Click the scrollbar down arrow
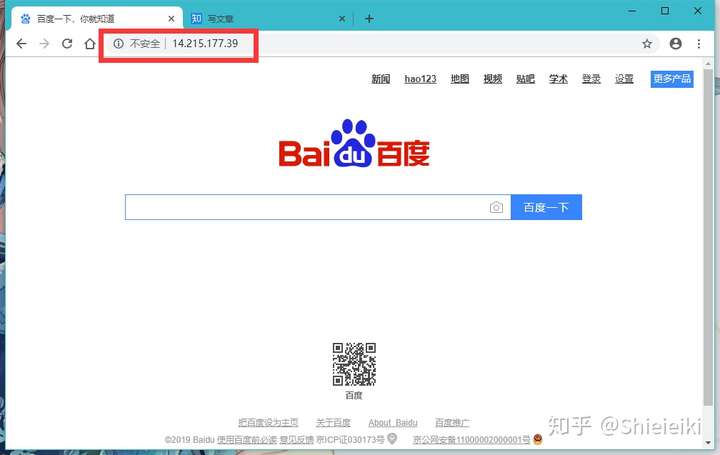720x455 pixels. pos(708,443)
